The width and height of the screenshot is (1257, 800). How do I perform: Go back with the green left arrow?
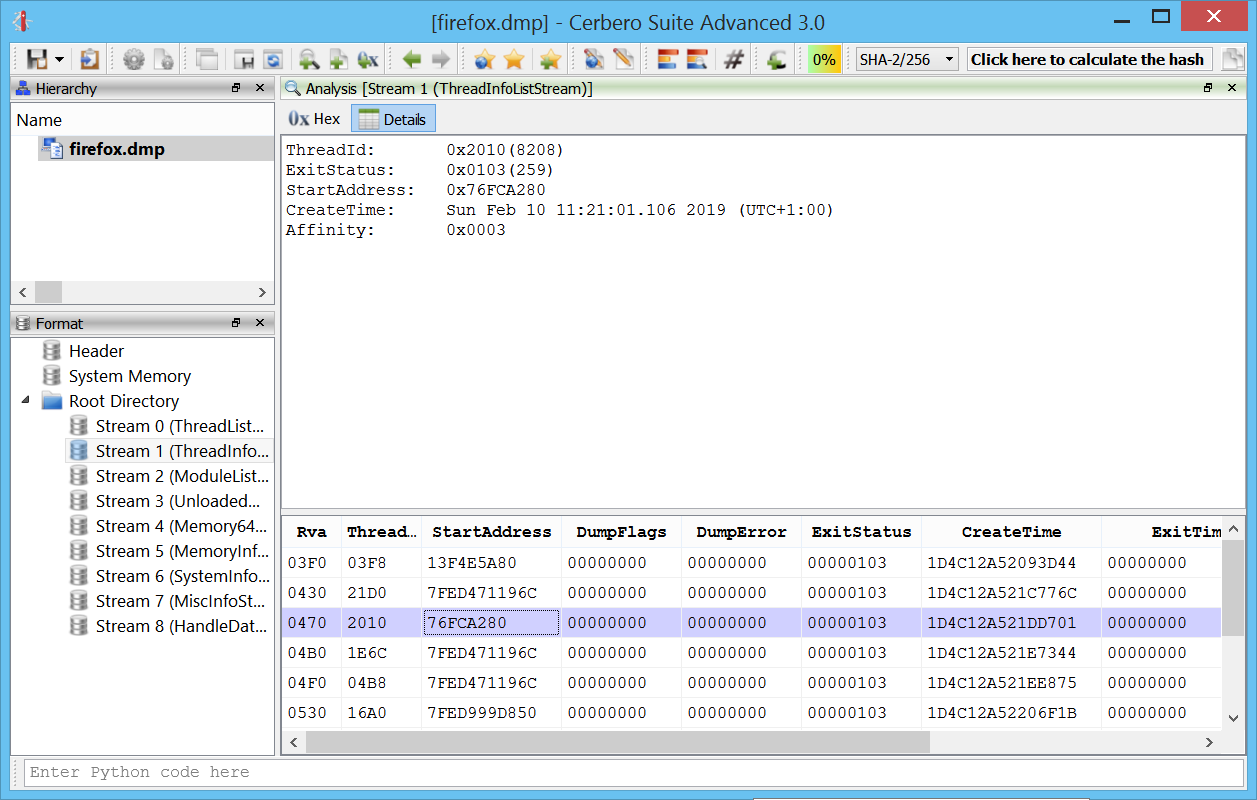coord(411,59)
